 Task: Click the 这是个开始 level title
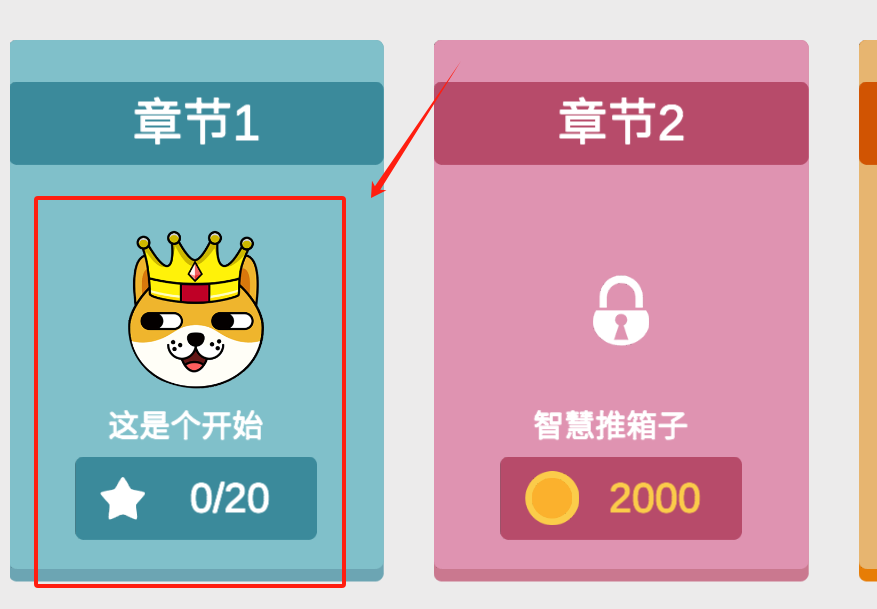pyautogui.click(x=186, y=425)
